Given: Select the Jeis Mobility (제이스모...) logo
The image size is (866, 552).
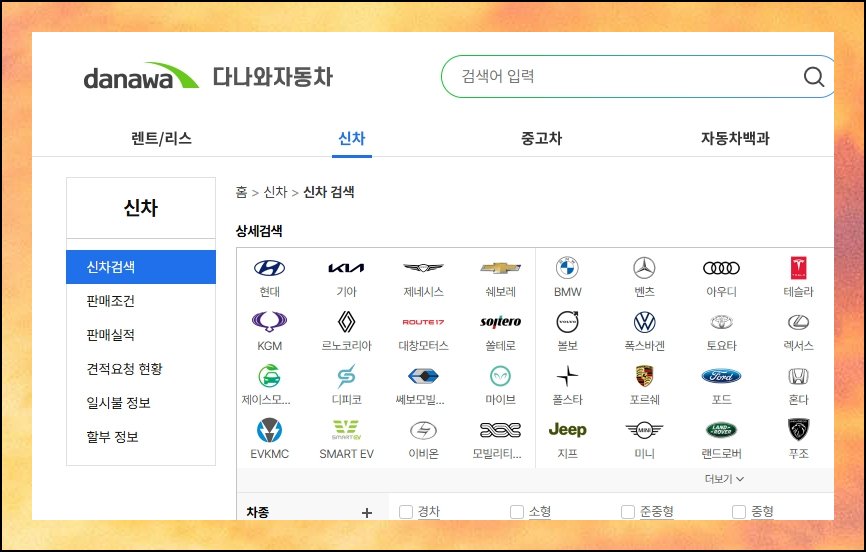Looking at the screenshot, I should [270, 376].
